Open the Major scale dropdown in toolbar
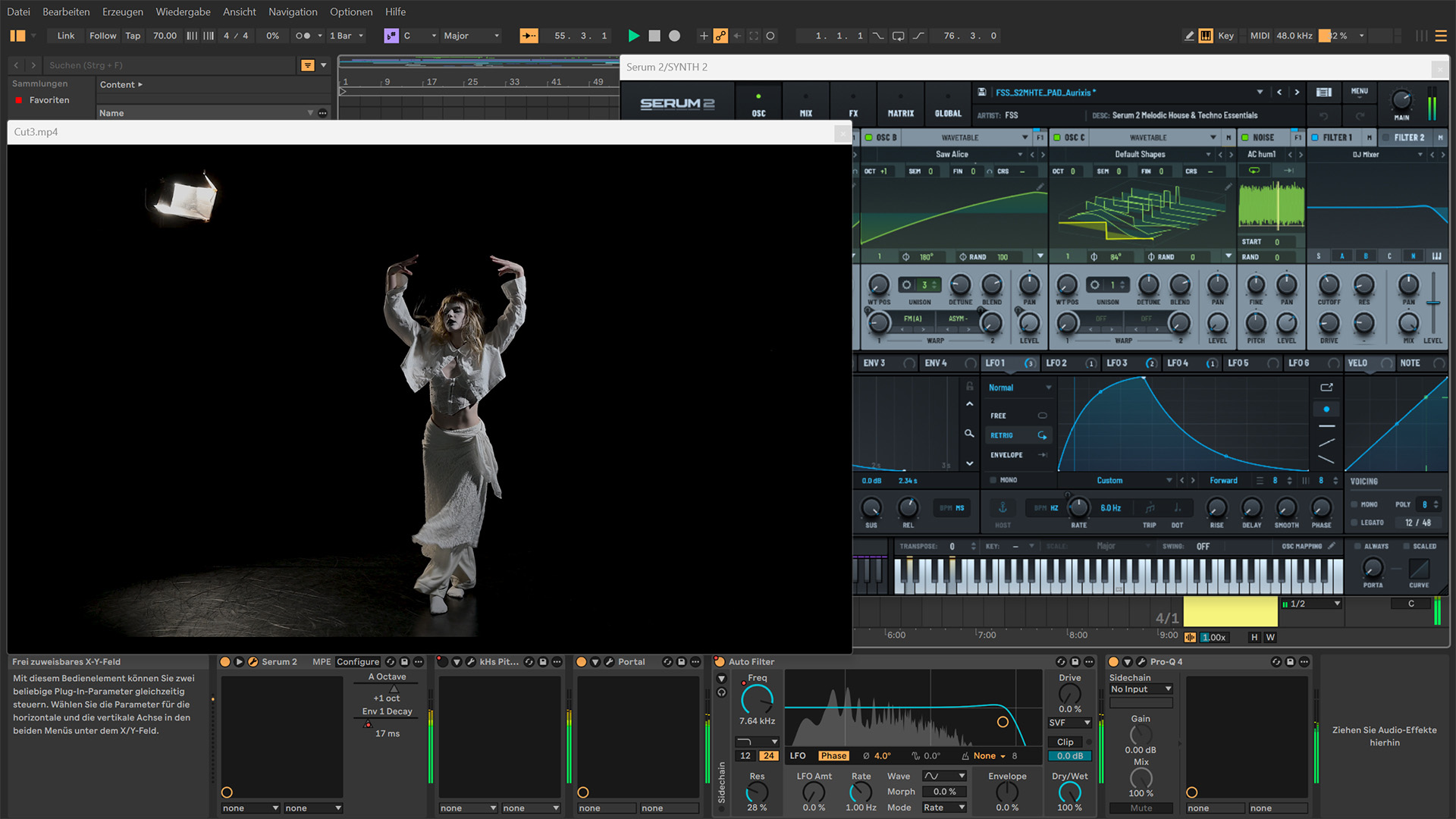 point(472,36)
